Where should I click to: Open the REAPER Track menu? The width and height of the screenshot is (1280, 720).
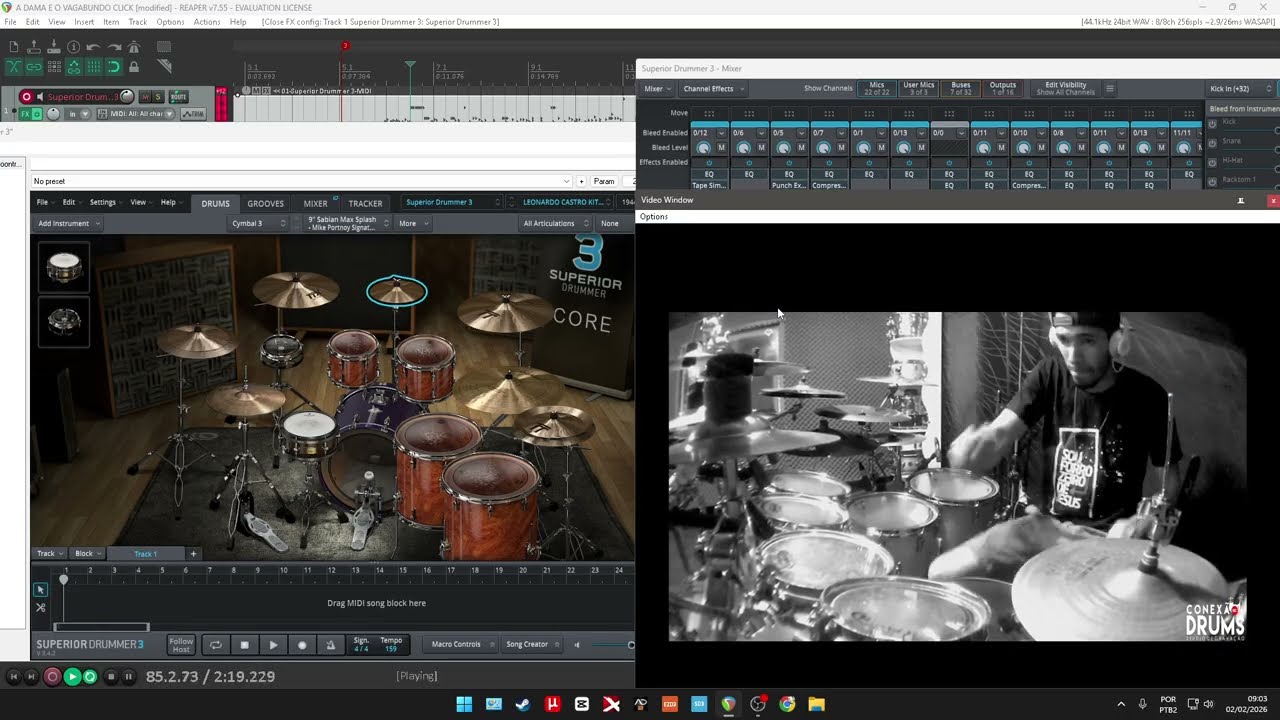coord(138,22)
